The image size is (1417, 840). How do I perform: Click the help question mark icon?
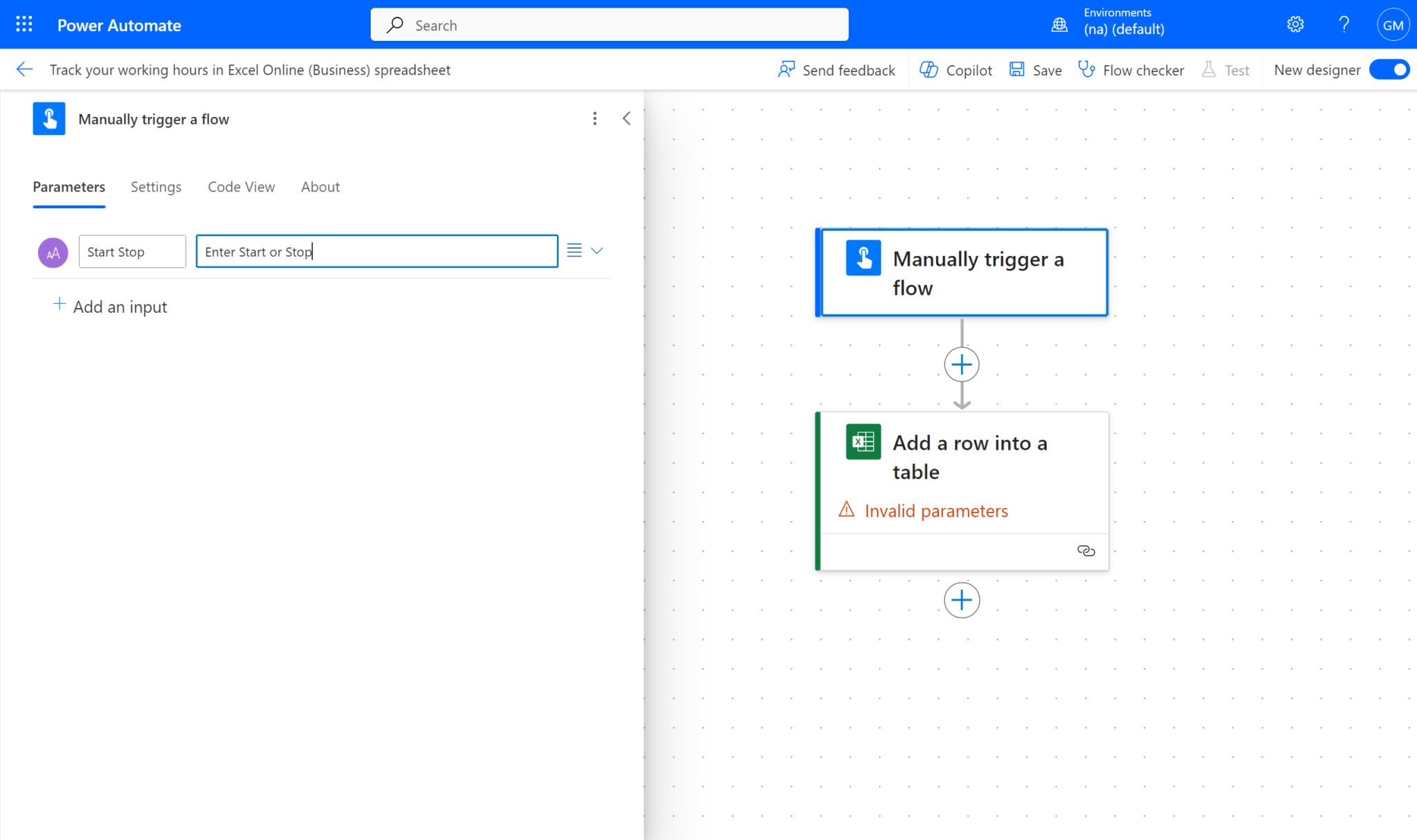coord(1344,25)
